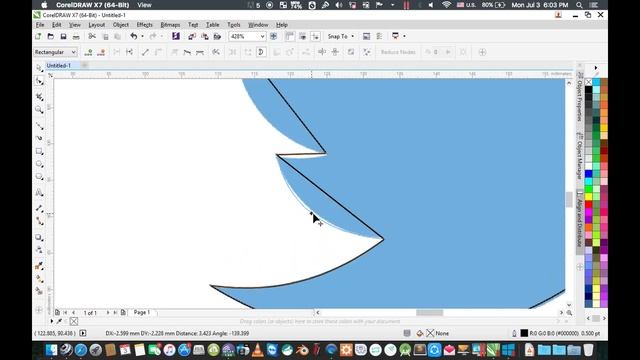Image resolution: width=640 pixels, height=360 pixels.
Task: Switch to the Untitled-1 document tab
Action: pos(59,65)
